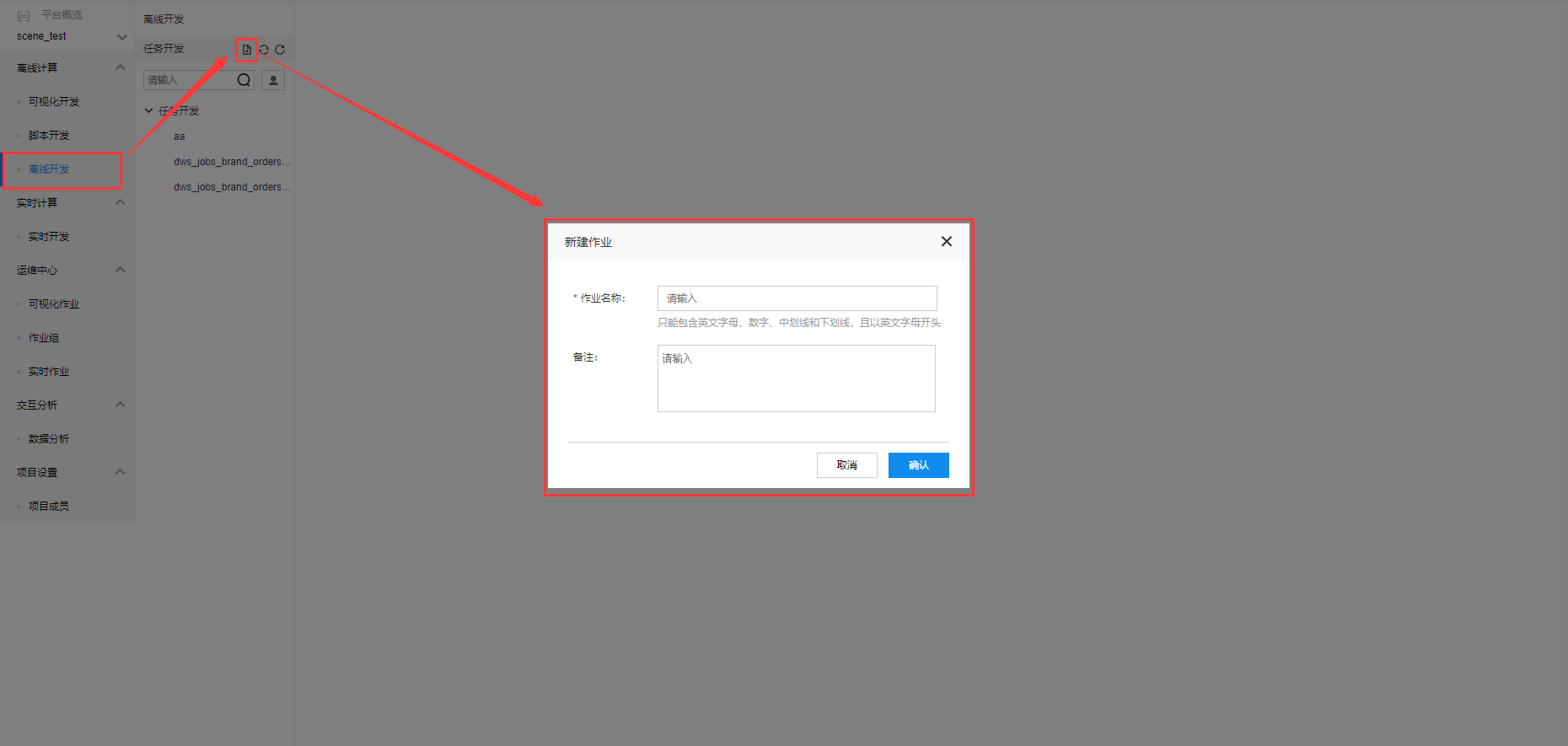The width and height of the screenshot is (1568, 746).
Task: Click the 平台概览 sidebar icon
Action: pyautogui.click(x=24, y=15)
